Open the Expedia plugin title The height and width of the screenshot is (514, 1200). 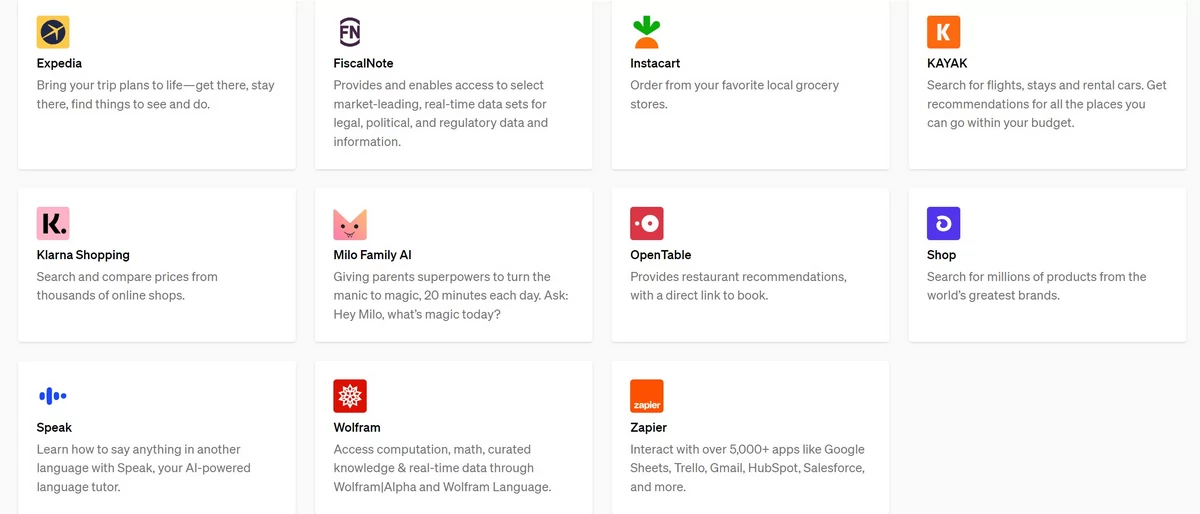click(x=60, y=64)
